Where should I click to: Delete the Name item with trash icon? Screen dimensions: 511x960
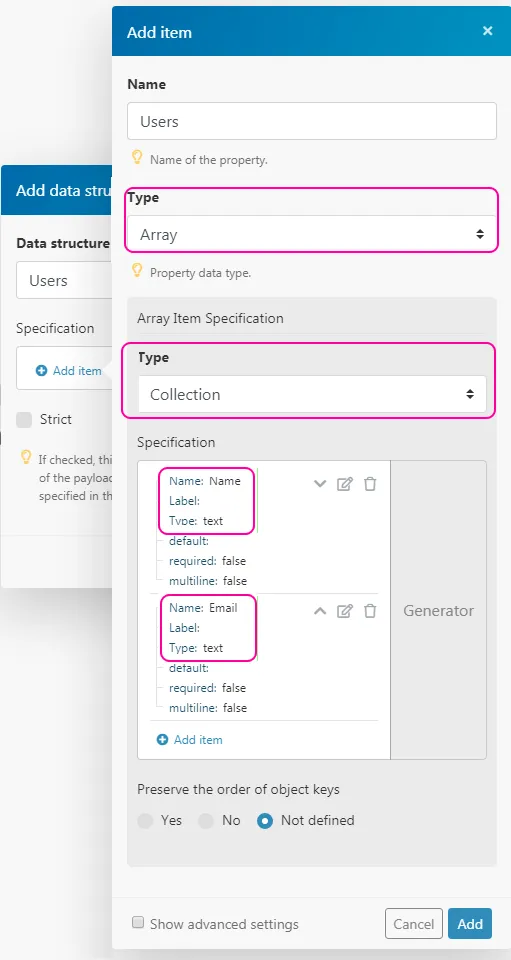tap(370, 484)
